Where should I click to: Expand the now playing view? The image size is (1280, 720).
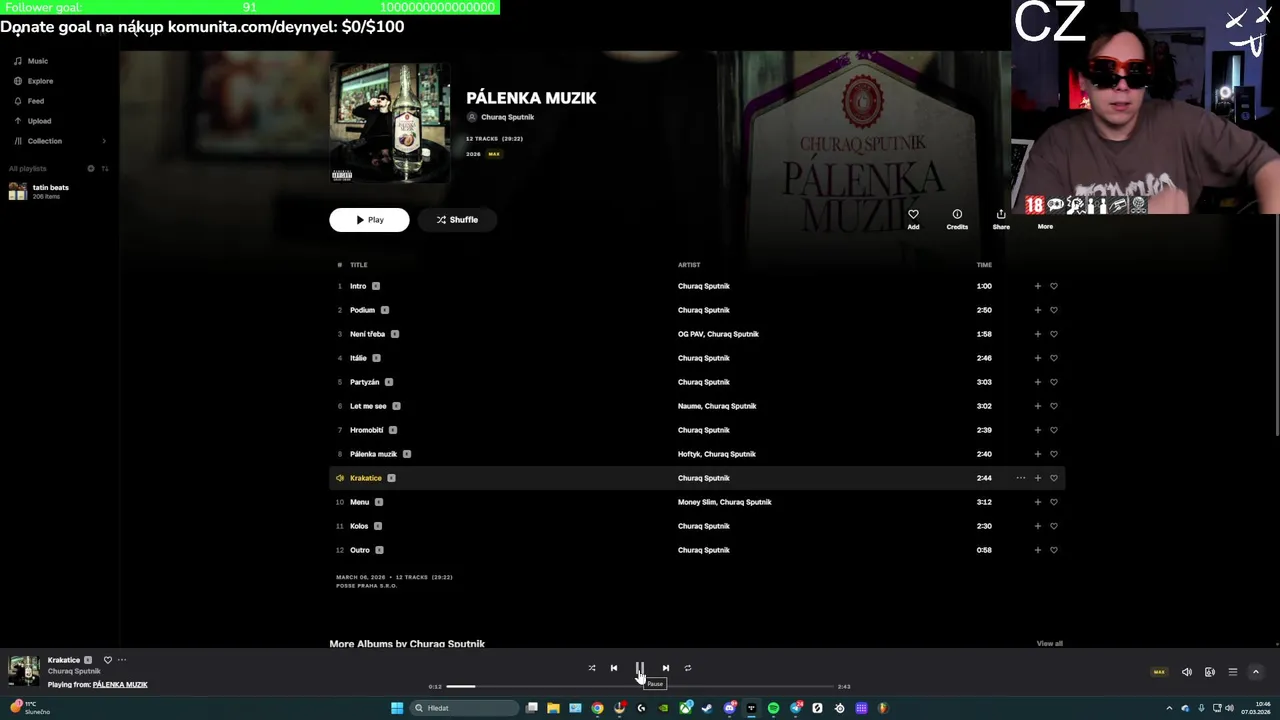[x=1256, y=672]
